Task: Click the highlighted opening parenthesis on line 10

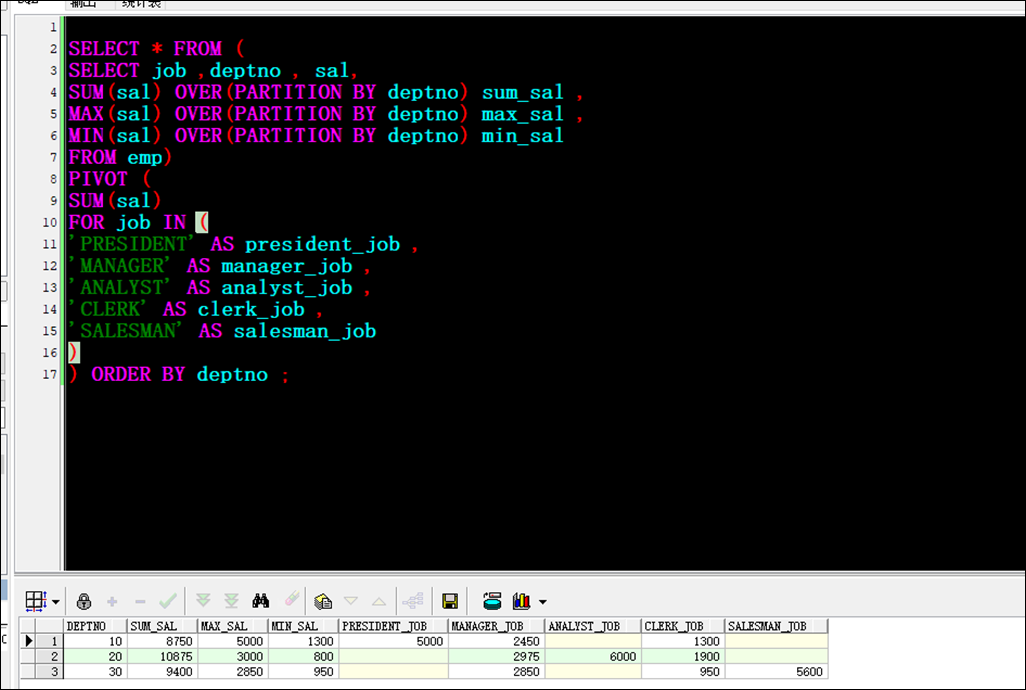Action: point(202,222)
